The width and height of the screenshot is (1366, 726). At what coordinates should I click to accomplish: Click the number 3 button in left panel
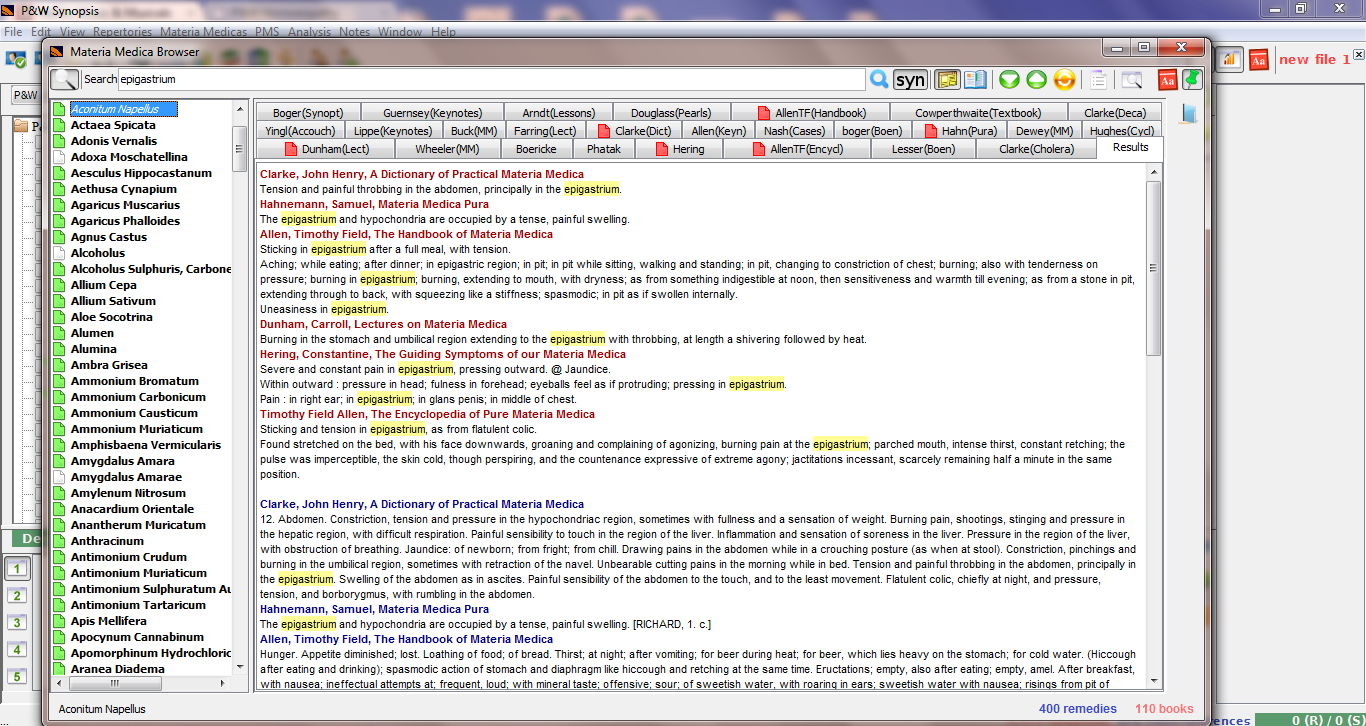click(x=16, y=623)
